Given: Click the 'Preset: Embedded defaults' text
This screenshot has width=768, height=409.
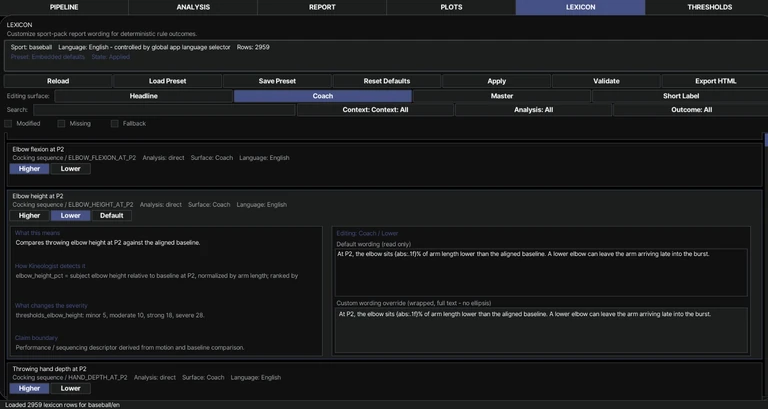Looking at the screenshot, I should [48, 57].
